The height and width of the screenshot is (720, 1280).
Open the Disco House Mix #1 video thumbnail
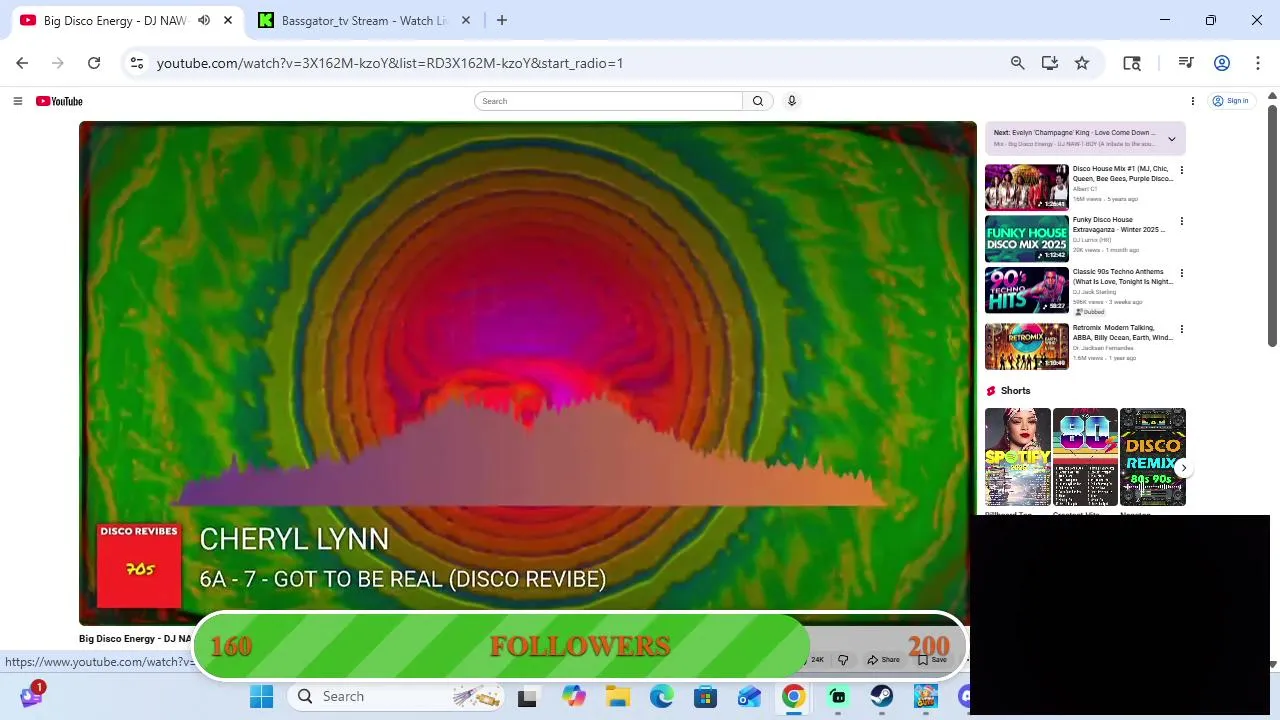(1026, 187)
